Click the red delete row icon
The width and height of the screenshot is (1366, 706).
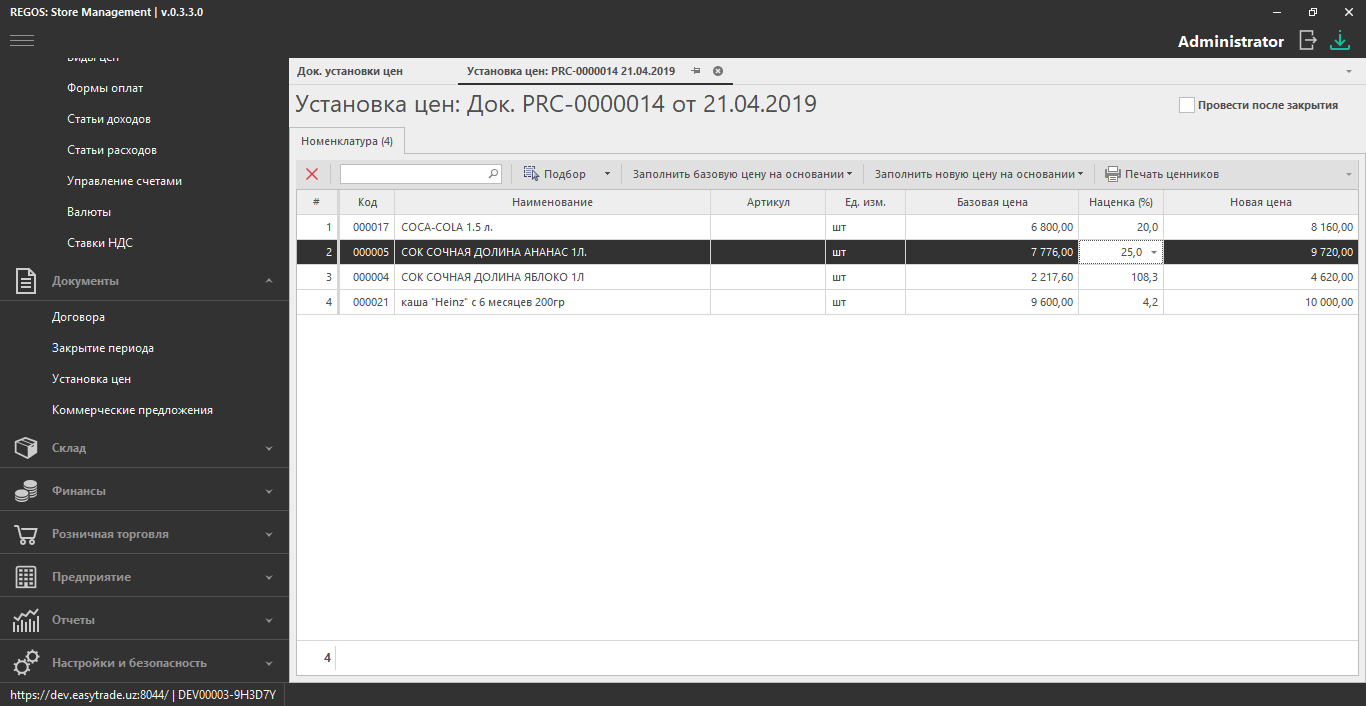(312, 174)
